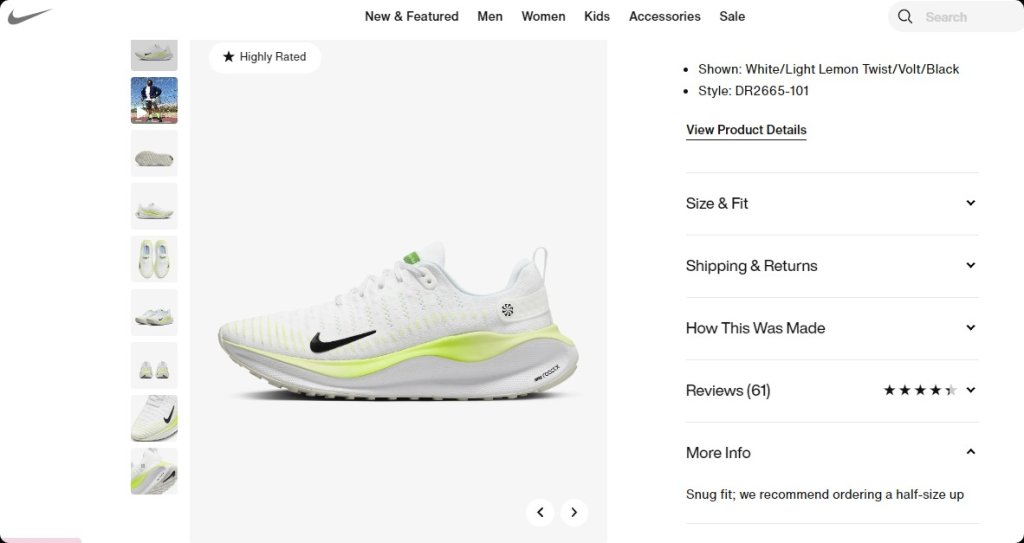This screenshot has height=543, width=1024.
Task: Show the next product image
Action: [x=574, y=512]
